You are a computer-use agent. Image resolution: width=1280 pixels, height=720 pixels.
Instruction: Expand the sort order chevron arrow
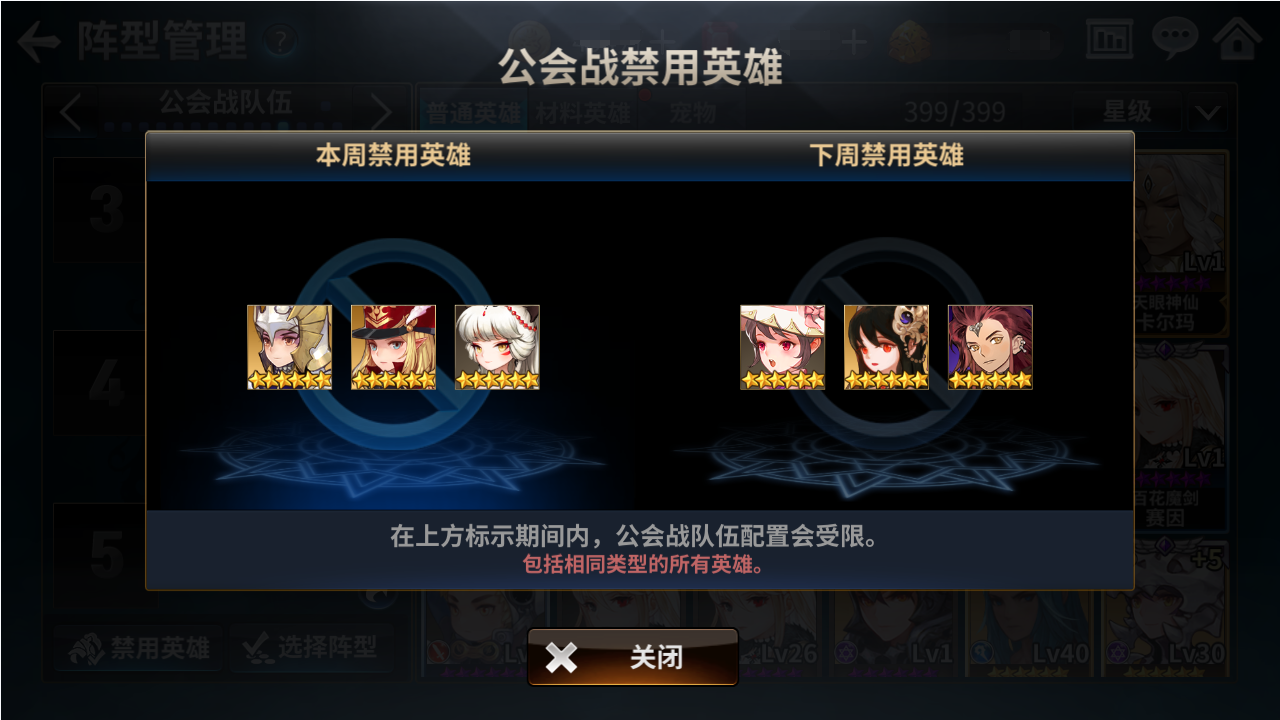click(1208, 112)
